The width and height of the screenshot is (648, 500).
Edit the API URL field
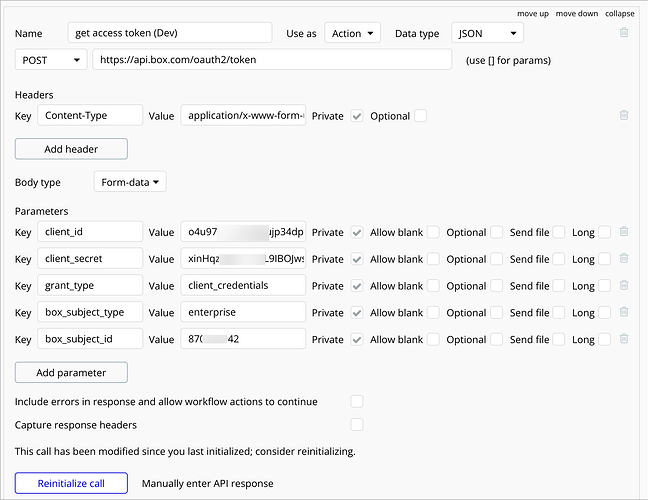click(x=272, y=60)
